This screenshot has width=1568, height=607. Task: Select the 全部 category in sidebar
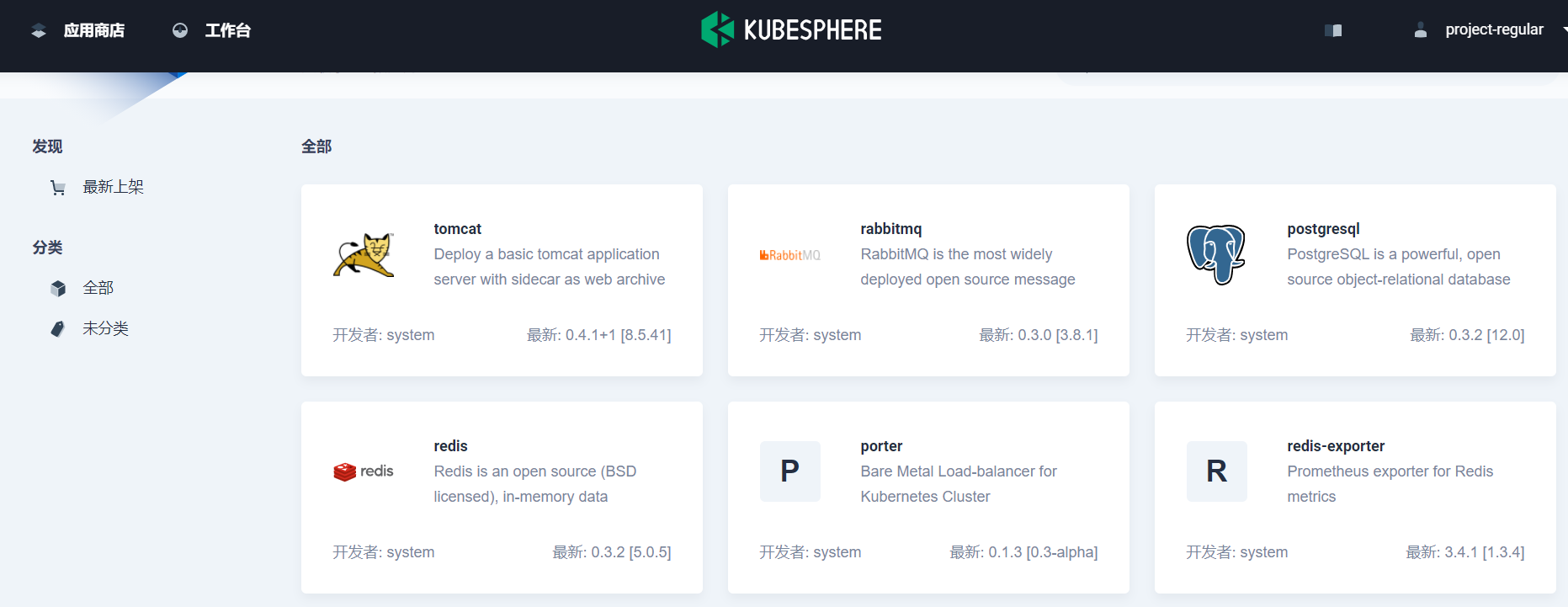98,288
